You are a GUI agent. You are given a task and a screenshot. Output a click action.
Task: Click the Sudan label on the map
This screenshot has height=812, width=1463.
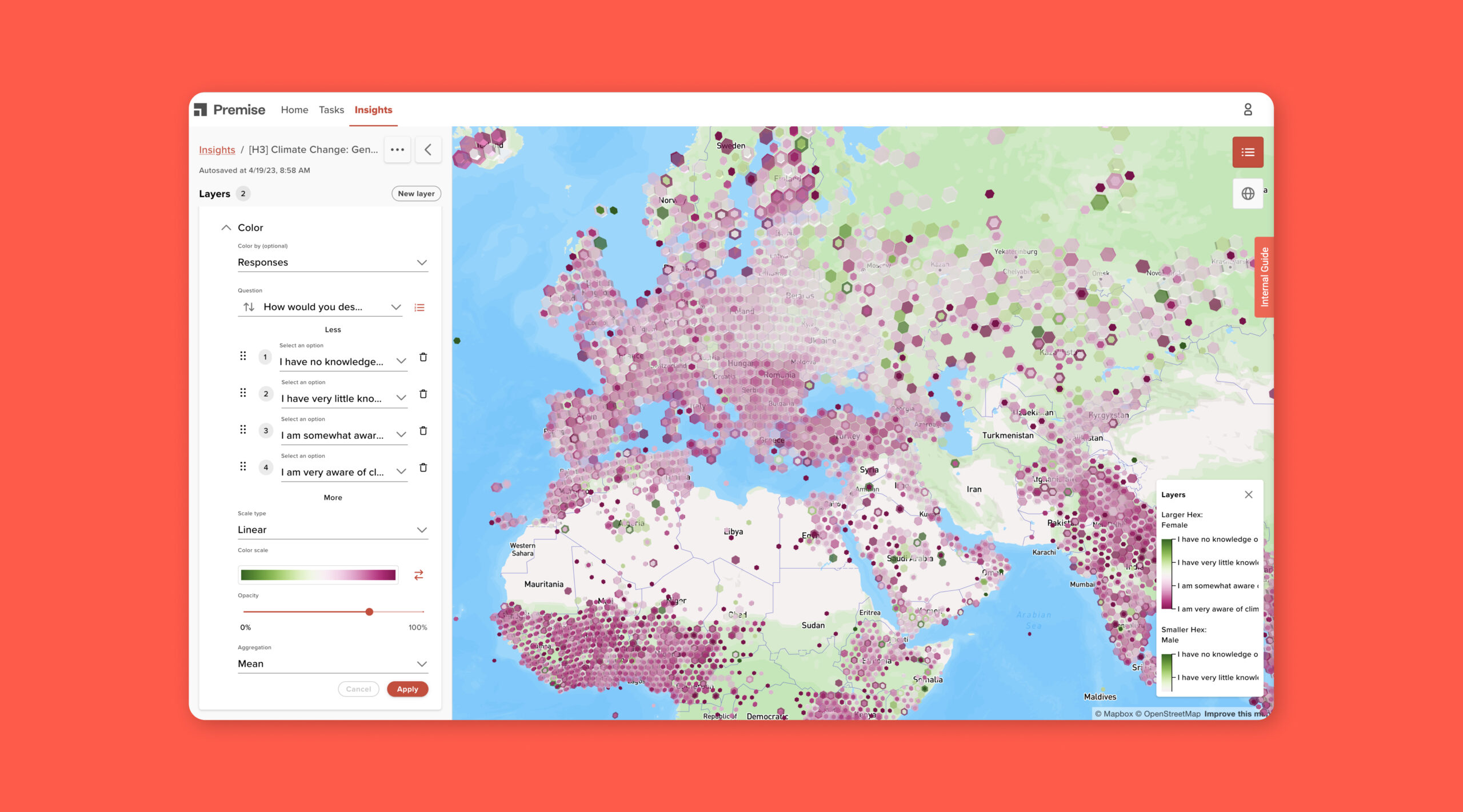(x=813, y=625)
